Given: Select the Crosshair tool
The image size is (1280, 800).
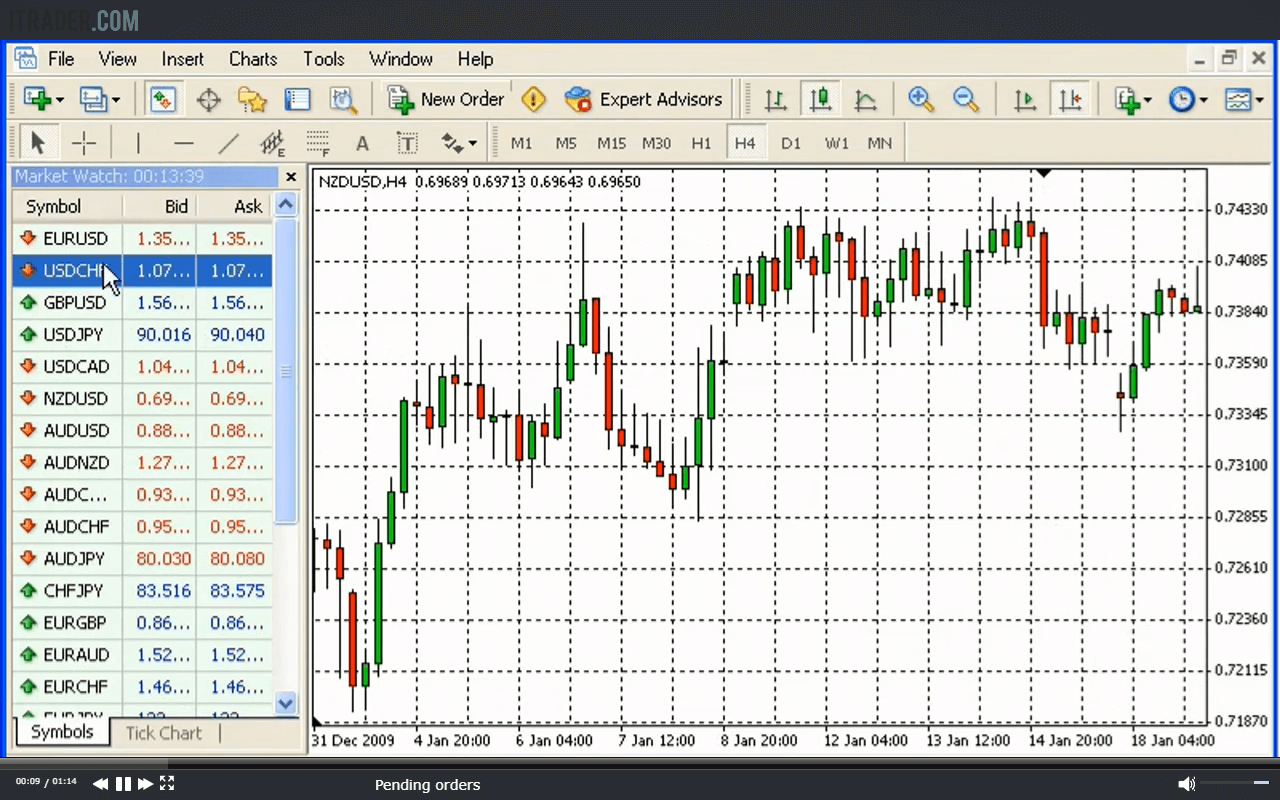Looking at the screenshot, I should pyautogui.click(x=84, y=142).
